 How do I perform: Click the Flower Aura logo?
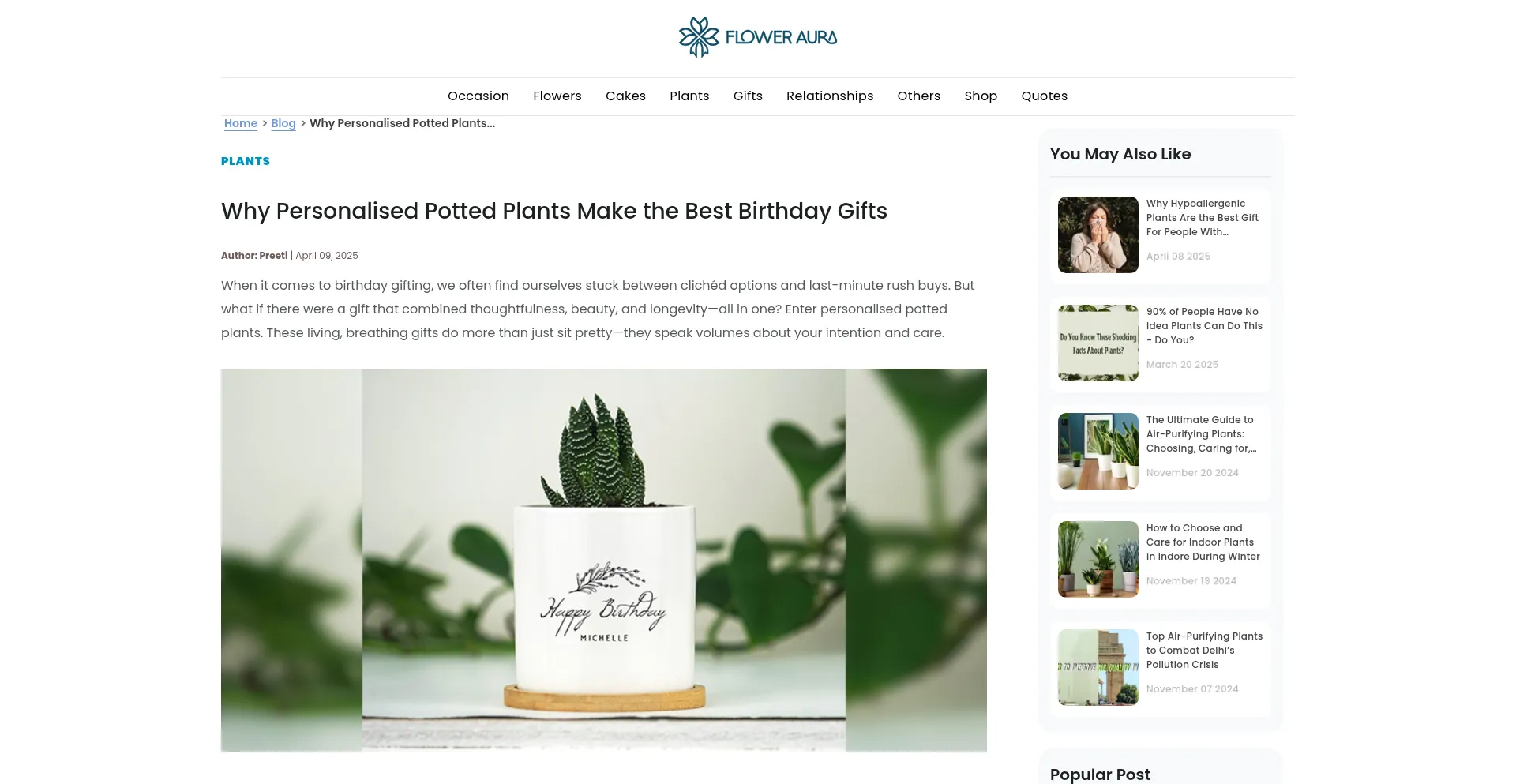coord(758,37)
